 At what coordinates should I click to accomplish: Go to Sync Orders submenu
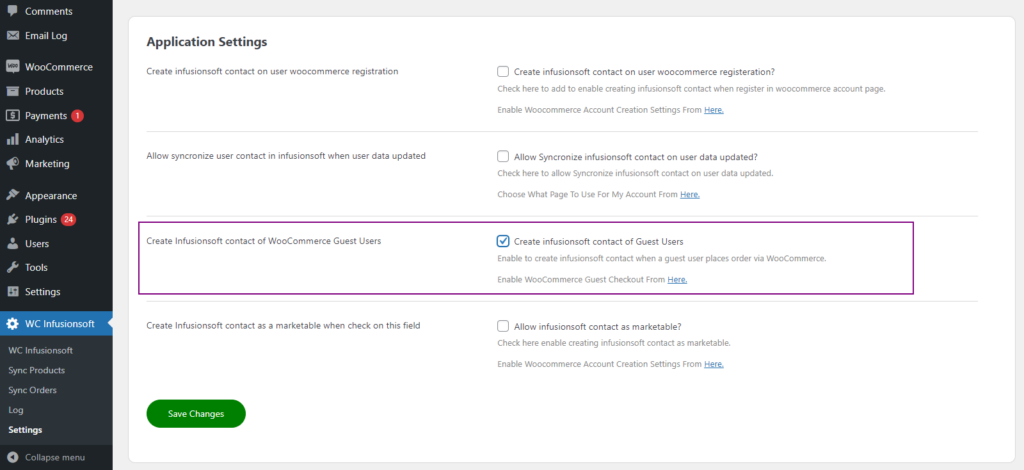[33, 390]
